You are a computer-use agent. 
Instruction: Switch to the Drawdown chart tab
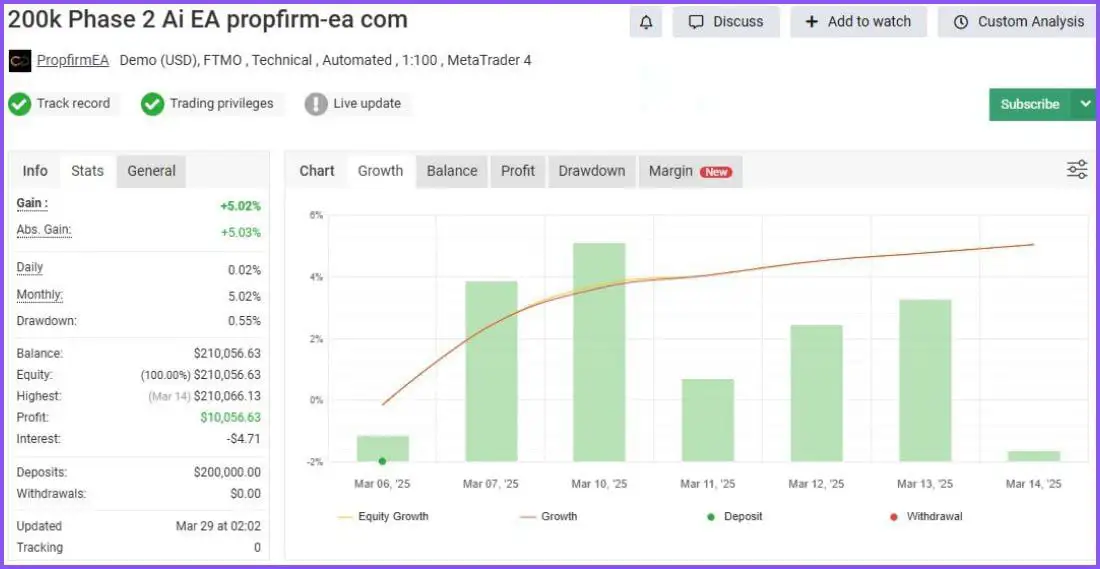591,171
